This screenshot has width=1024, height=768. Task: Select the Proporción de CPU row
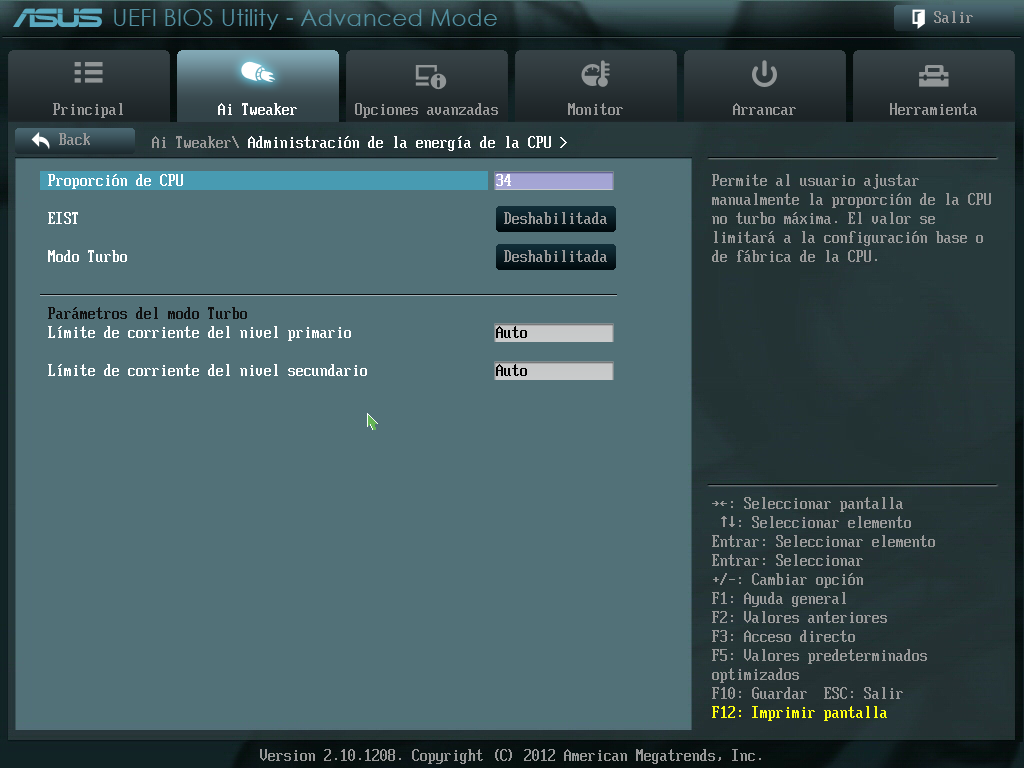point(264,181)
